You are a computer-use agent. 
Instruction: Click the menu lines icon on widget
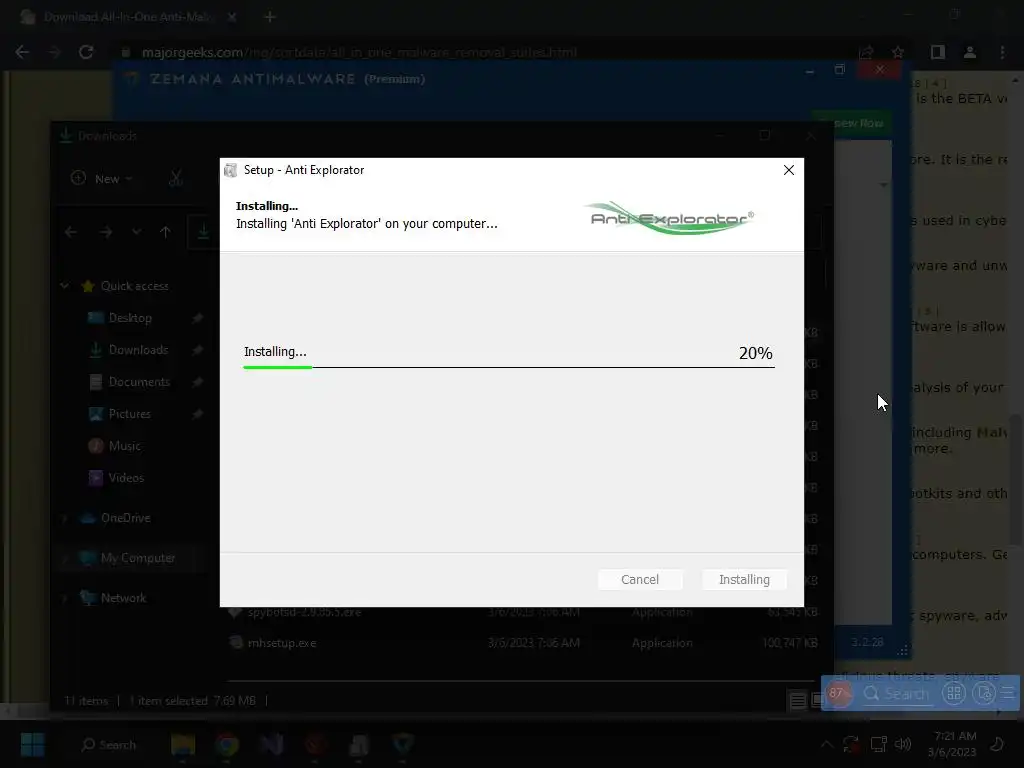click(1008, 694)
